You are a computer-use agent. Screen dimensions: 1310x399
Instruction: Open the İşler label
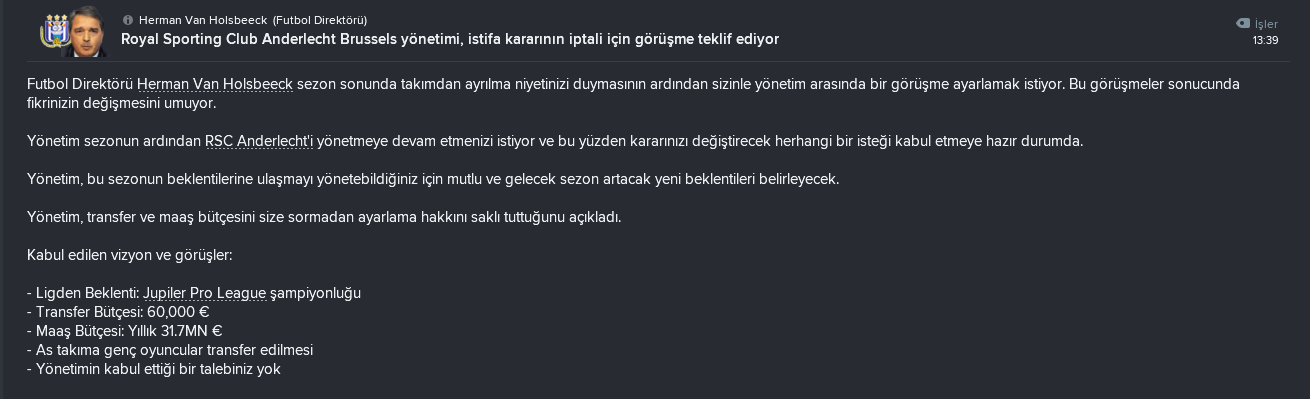point(1266,24)
